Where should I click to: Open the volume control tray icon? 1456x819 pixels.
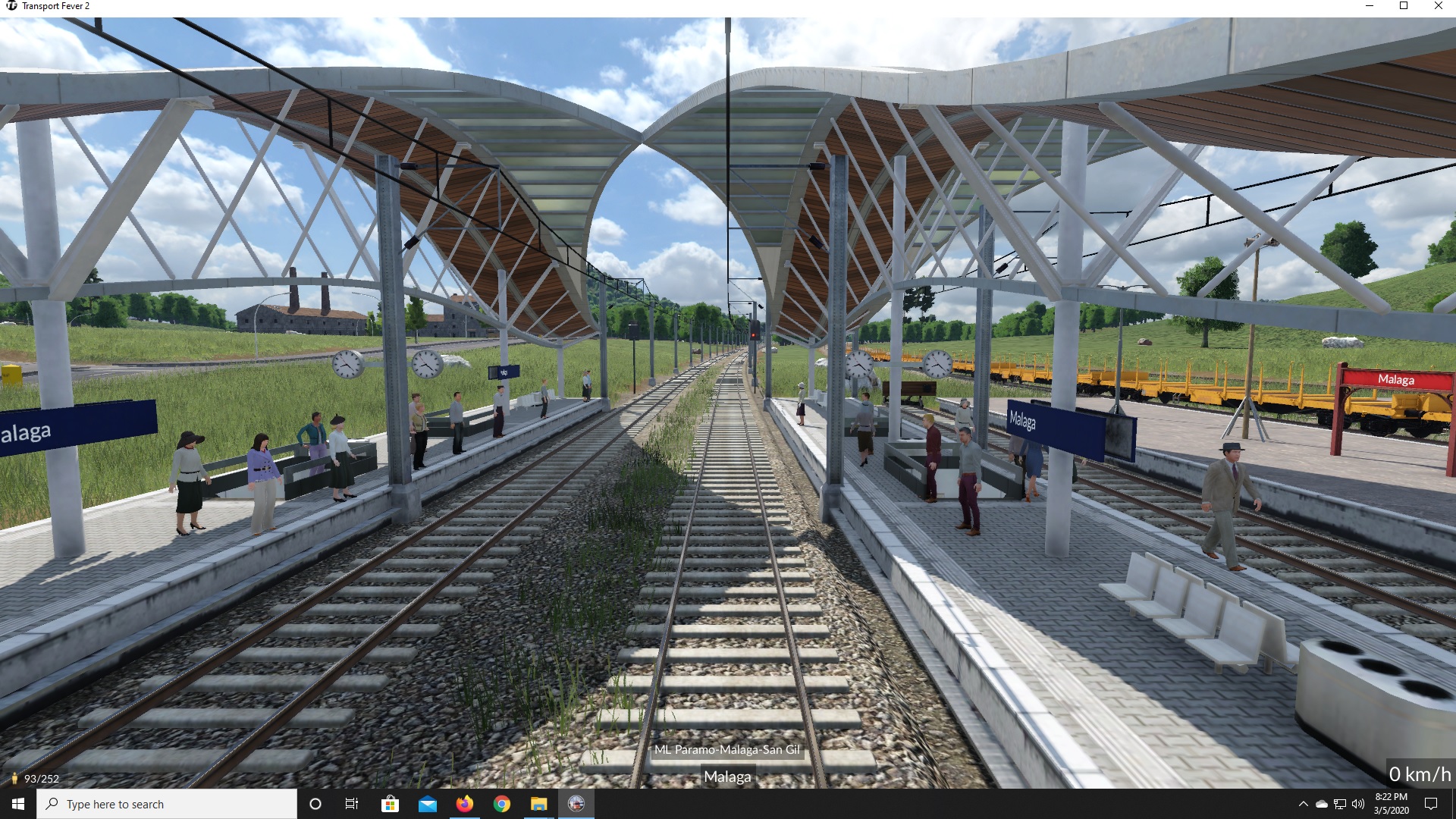pyautogui.click(x=1358, y=804)
